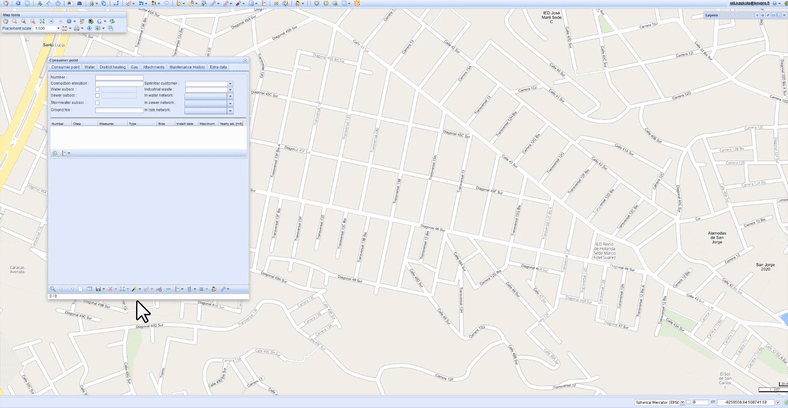Open the Sprinkler customer dropdown

pos(230,84)
